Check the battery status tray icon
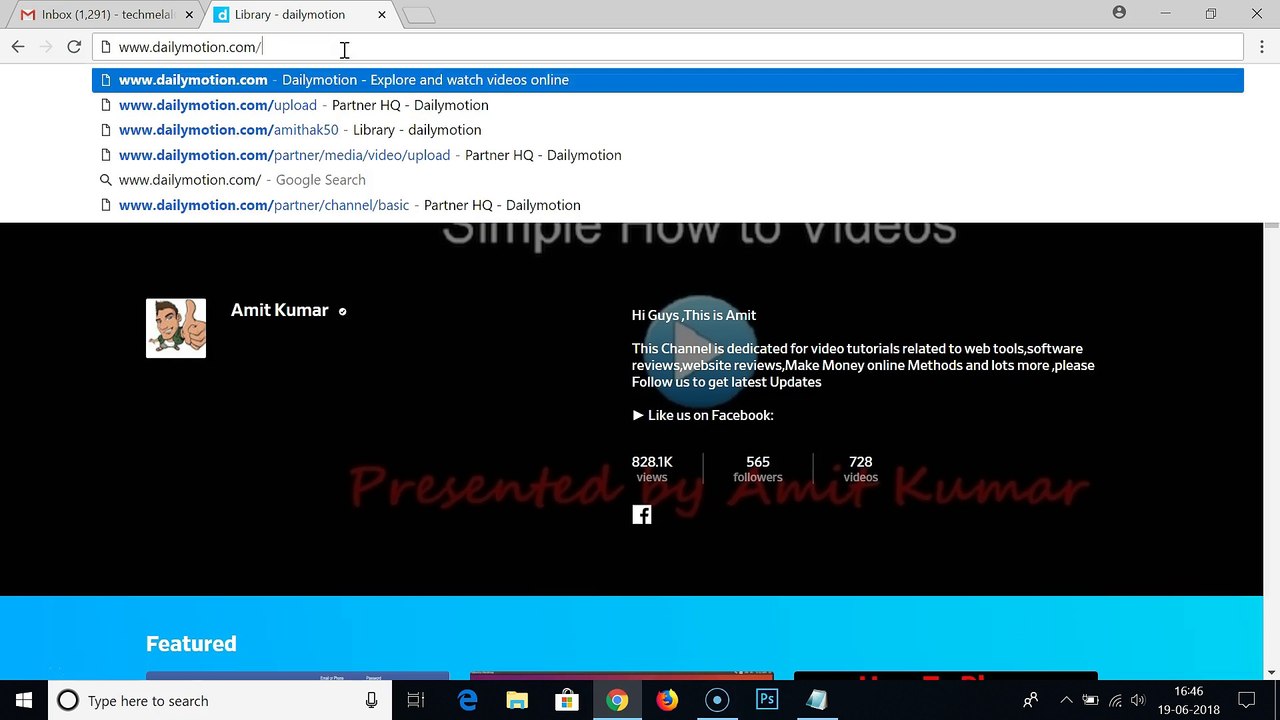The height and width of the screenshot is (720, 1280). [x=1090, y=700]
